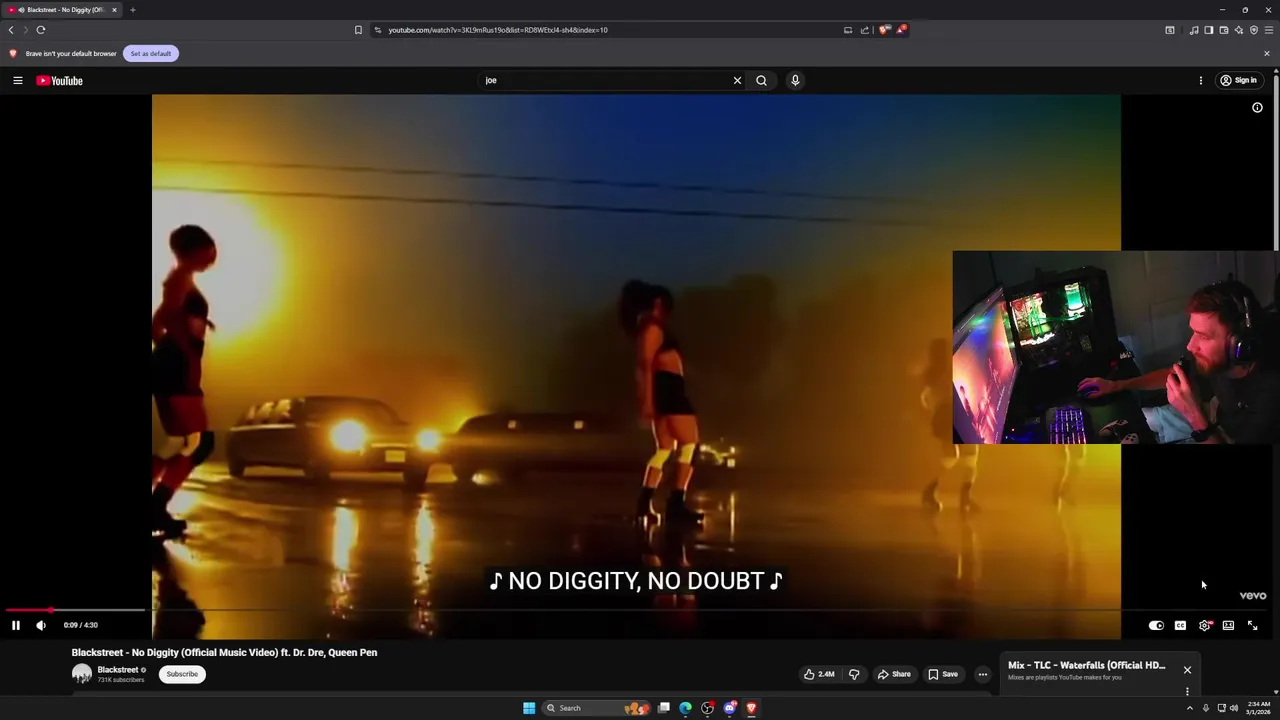The width and height of the screenshot is (1280, 720).
Task: Open YouTube three-dot settings menu
Action: [x=1201, y=80]
